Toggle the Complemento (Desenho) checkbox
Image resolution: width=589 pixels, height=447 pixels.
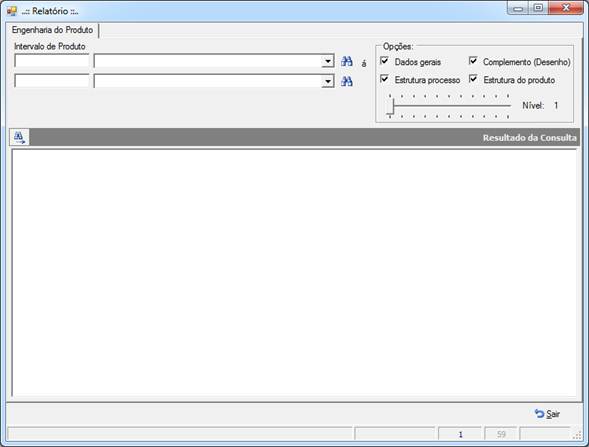473,60
